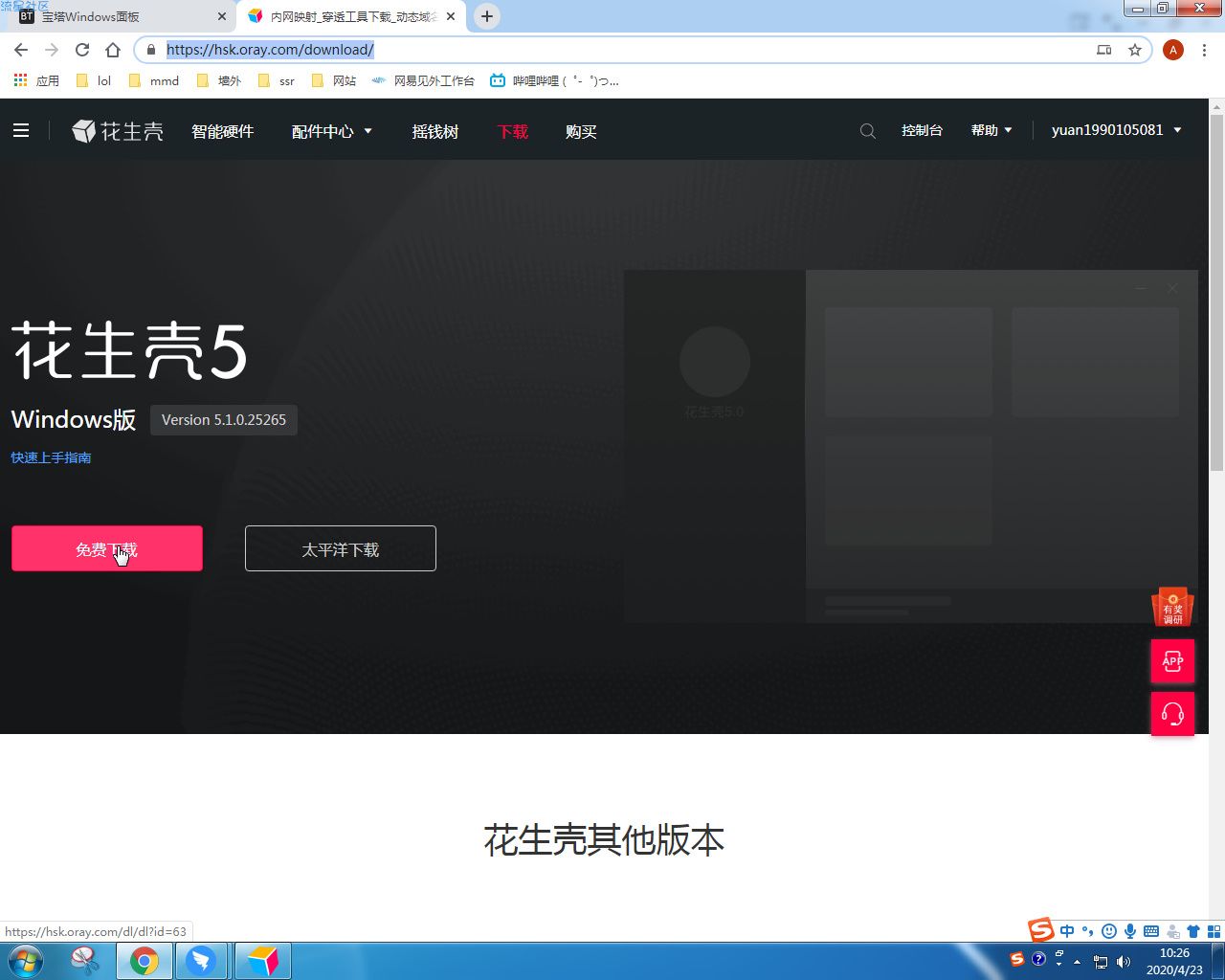This screenshot has height=980, width=1225.
Task: Open 智能硬件 in the navigation bar
Action: tap(222, 131)
